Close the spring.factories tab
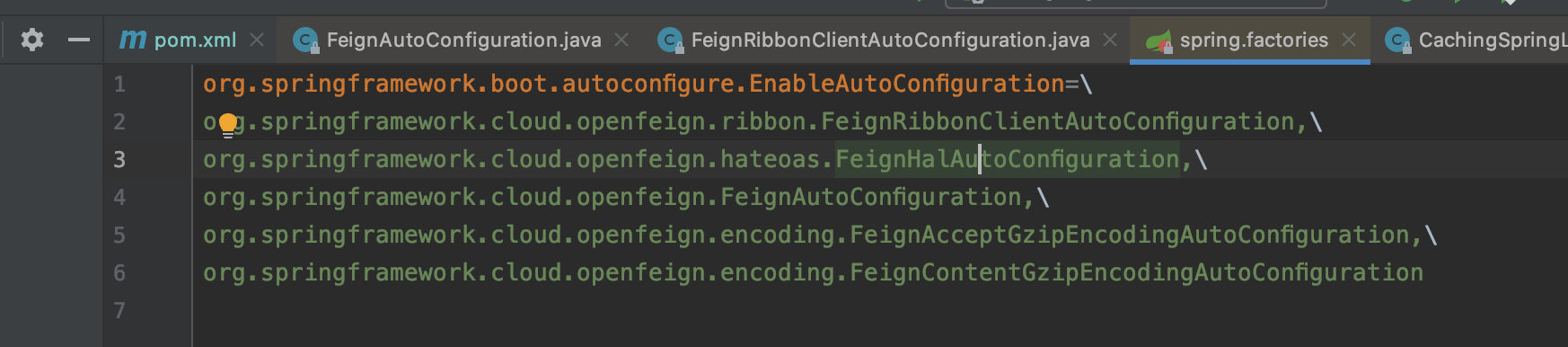This screenshot has width=1568, height=347. [x=1349, y=40]
